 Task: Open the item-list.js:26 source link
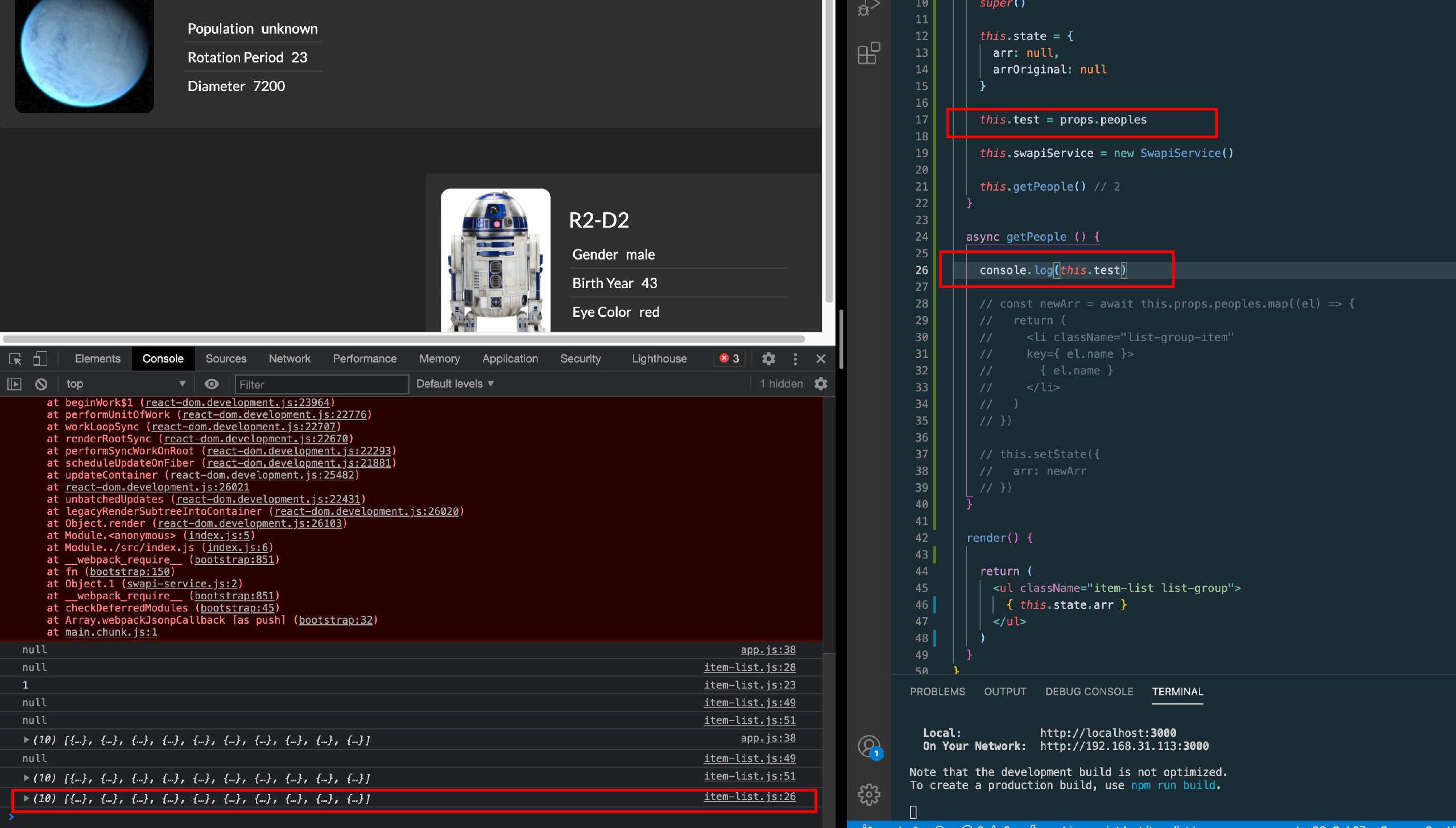tap(749, 797)
